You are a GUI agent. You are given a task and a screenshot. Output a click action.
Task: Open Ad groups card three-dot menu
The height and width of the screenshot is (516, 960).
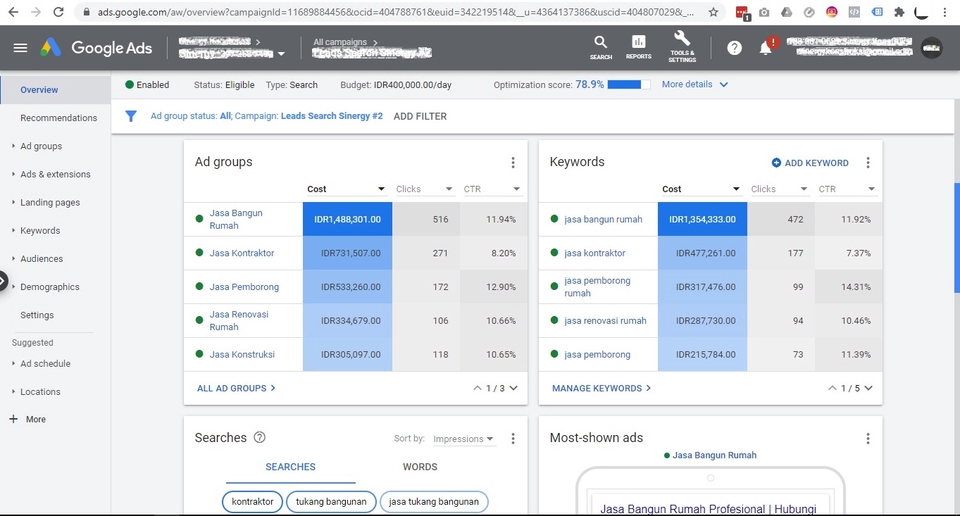(x=512, y=162)
